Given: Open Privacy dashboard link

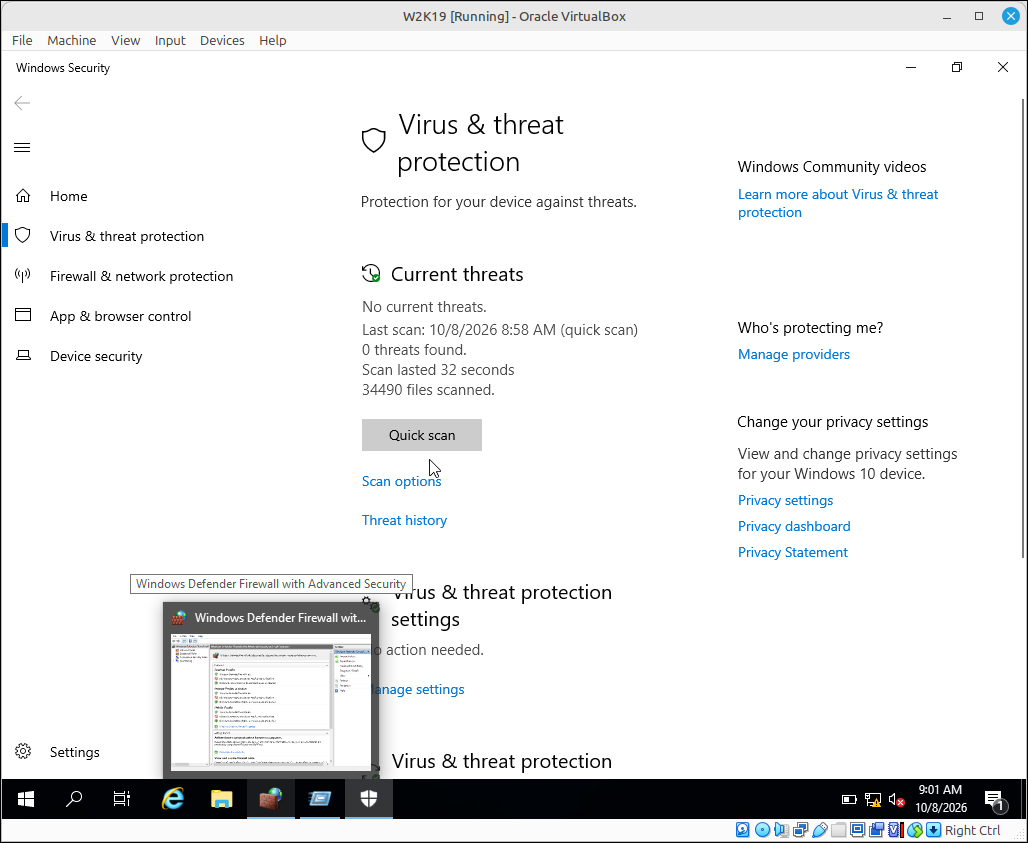Looking at the screenshot, I should [x=794, y=526].
